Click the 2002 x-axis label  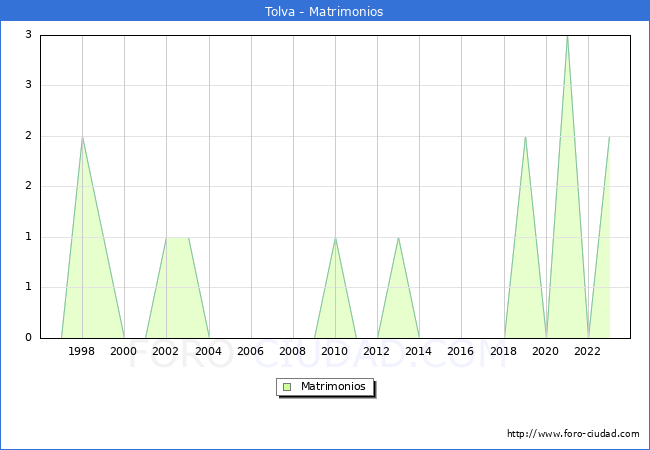click(x=165, y=351)
